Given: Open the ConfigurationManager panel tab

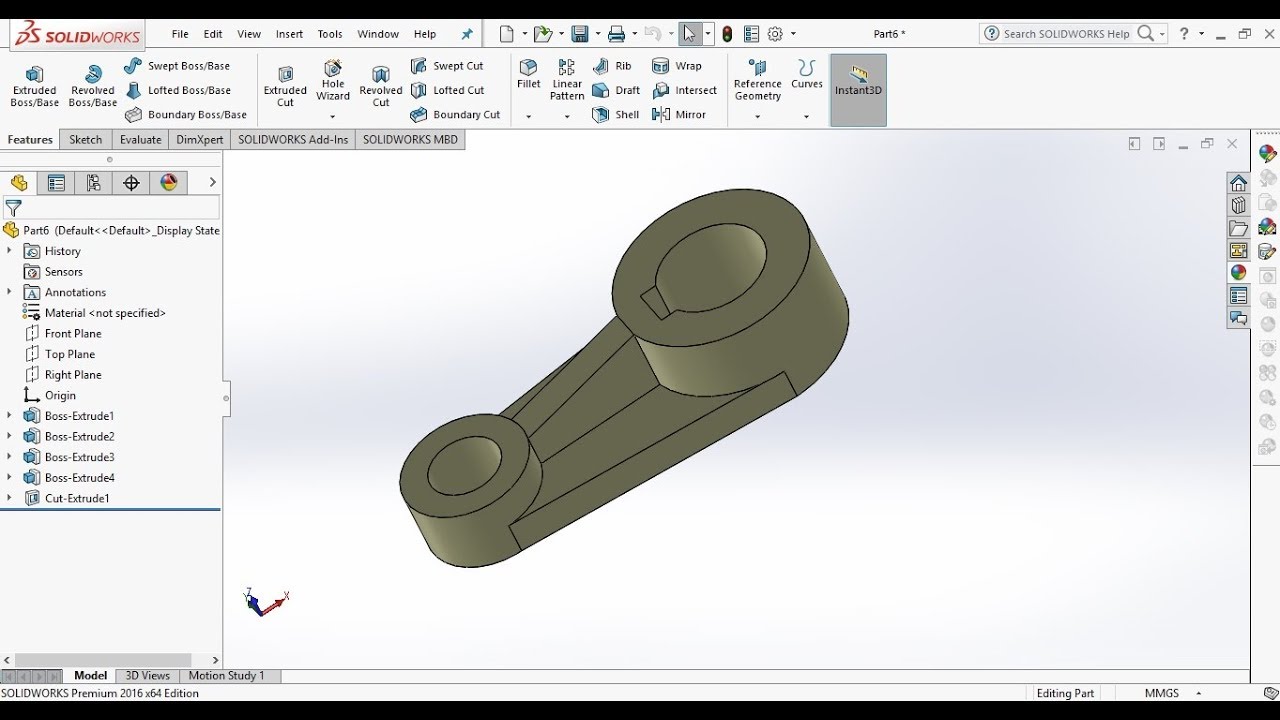Looking at the screenshot, I should (93, 183).
